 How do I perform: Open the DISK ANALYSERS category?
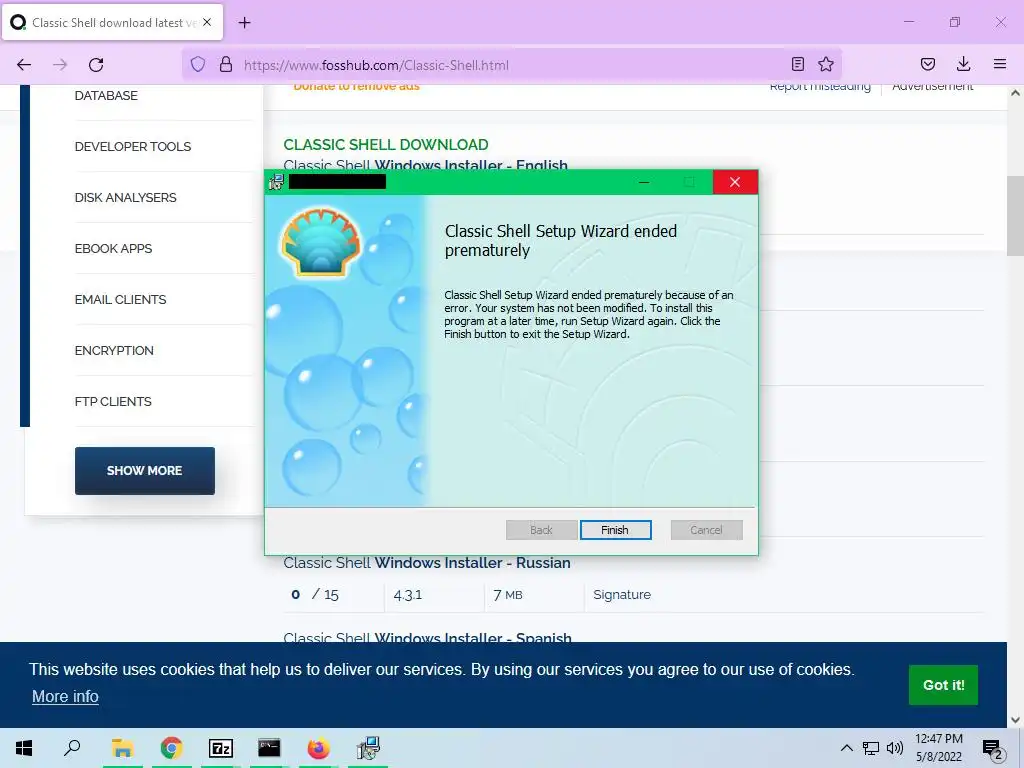[x=125, y=197]
